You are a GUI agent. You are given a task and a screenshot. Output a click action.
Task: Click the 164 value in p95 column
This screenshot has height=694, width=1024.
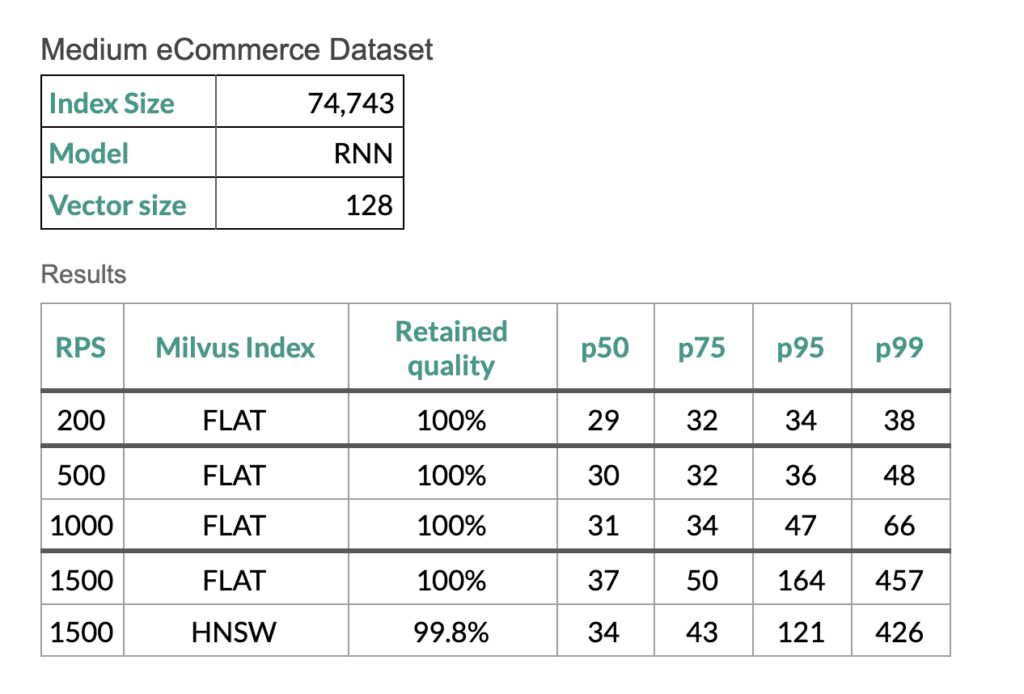(801, 580)
